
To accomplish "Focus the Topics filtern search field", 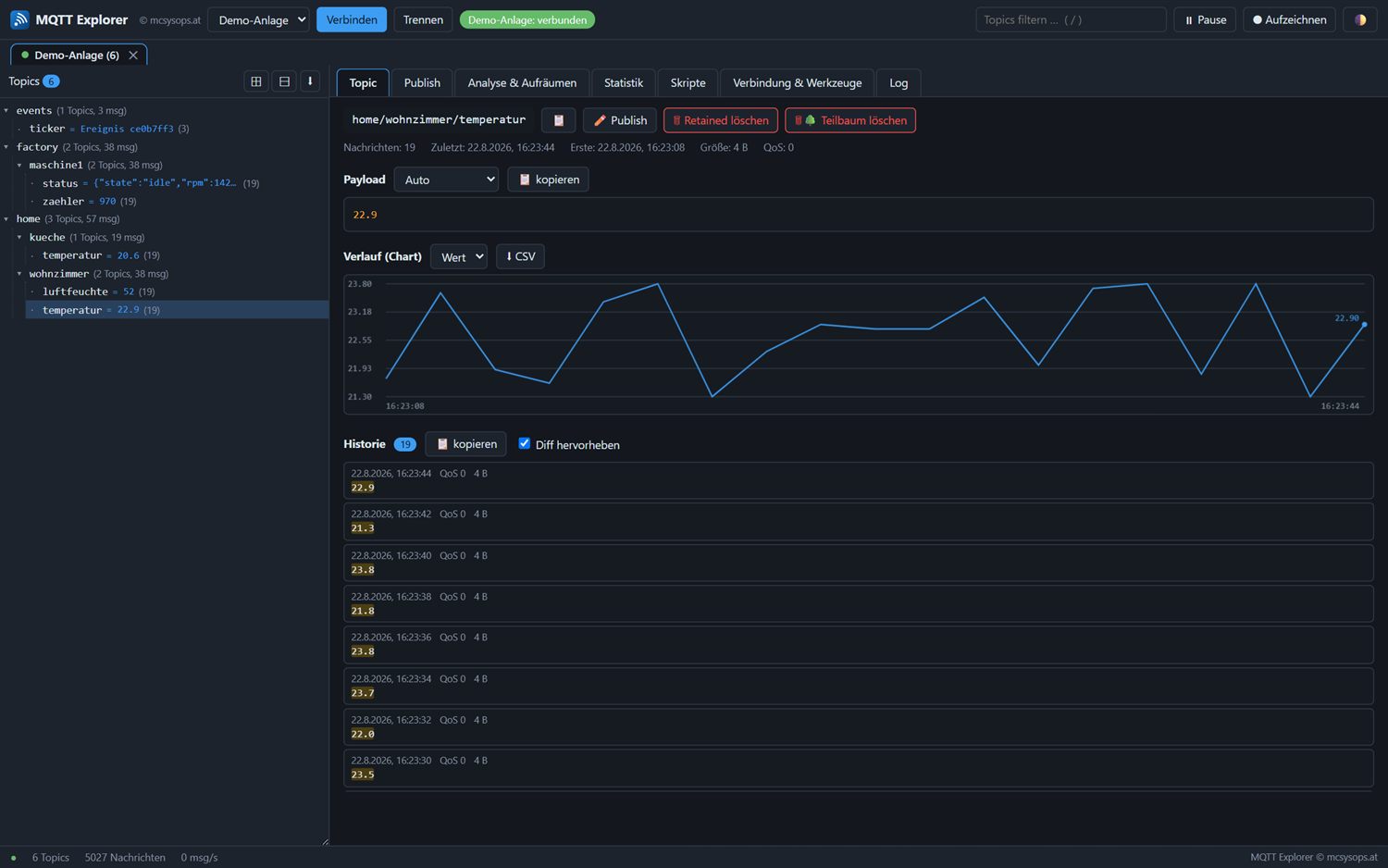I will 1071,19.
